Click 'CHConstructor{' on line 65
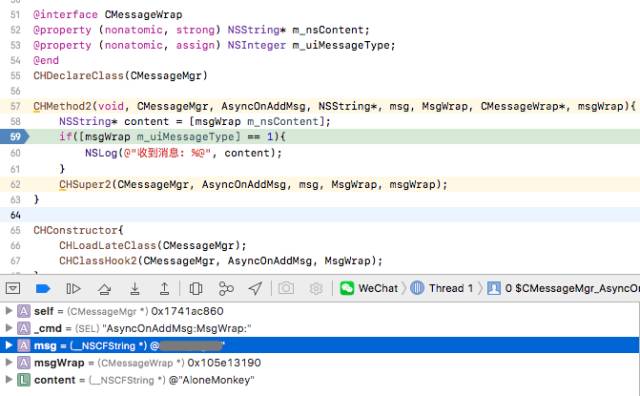This screenshot has width=640, height=396. 78,230
